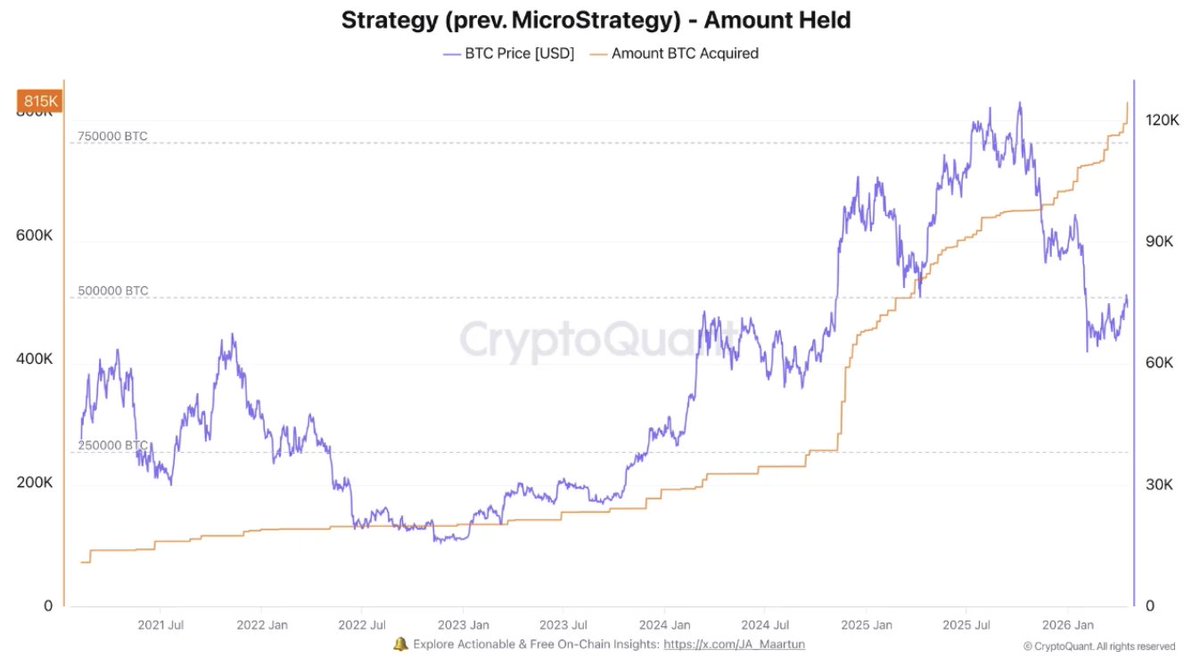
Task: Click the 2024 Jul date axis label
Action: 764,625
